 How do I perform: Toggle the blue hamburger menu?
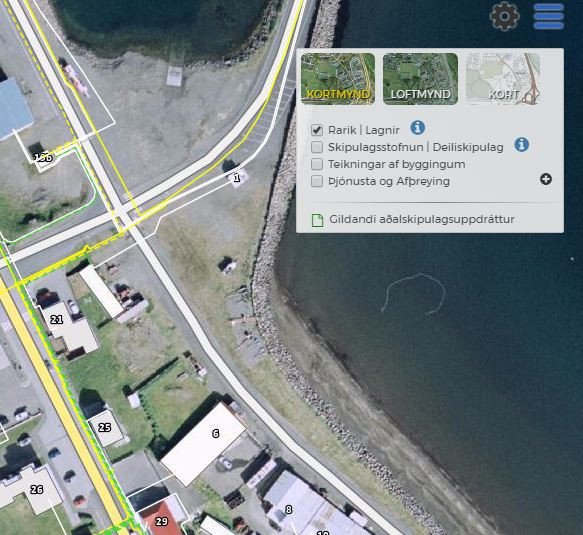click(549, 16)
